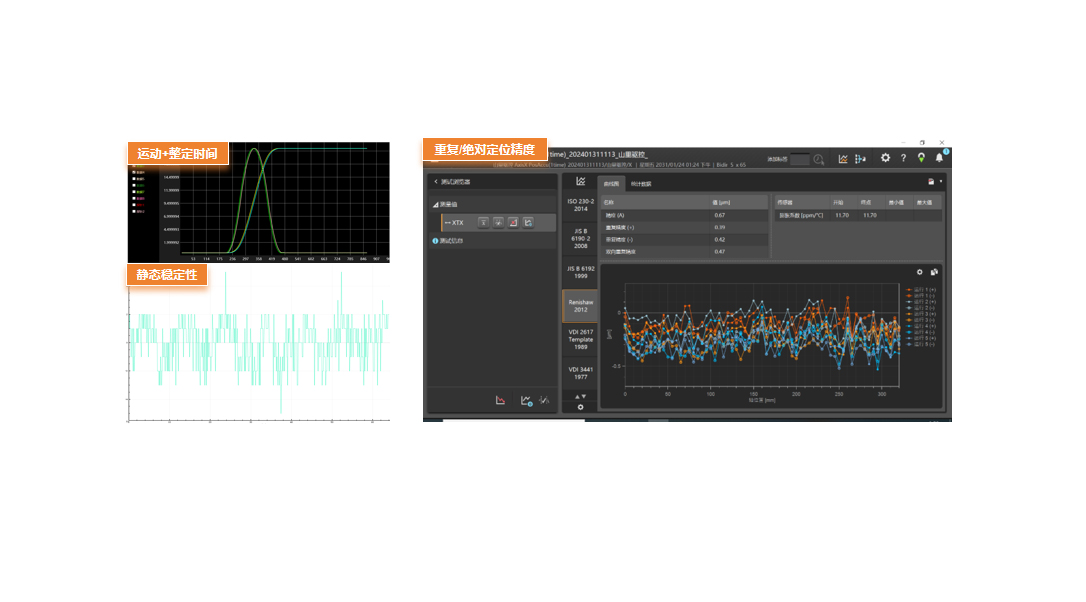Toggle the Run 1 (+) legend entry
The image size is (1086, 602).
point(921,290)
